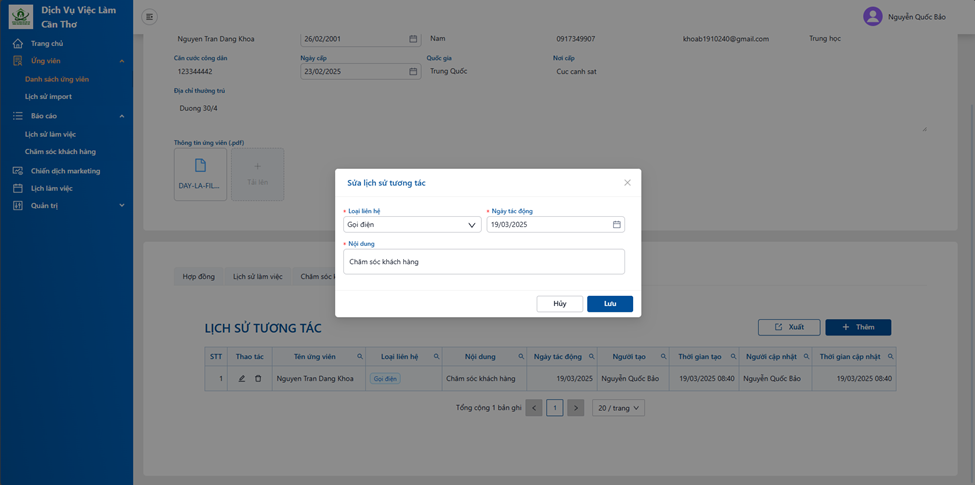Toggle sidebar collapse hamburger icon

(149, 17)
